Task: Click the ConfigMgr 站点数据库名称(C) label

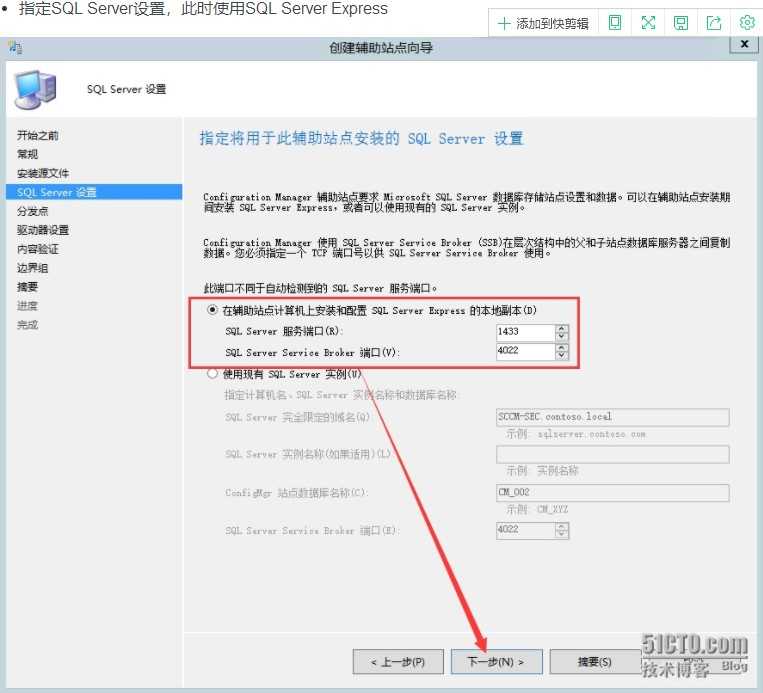Action: click(296, 492)
